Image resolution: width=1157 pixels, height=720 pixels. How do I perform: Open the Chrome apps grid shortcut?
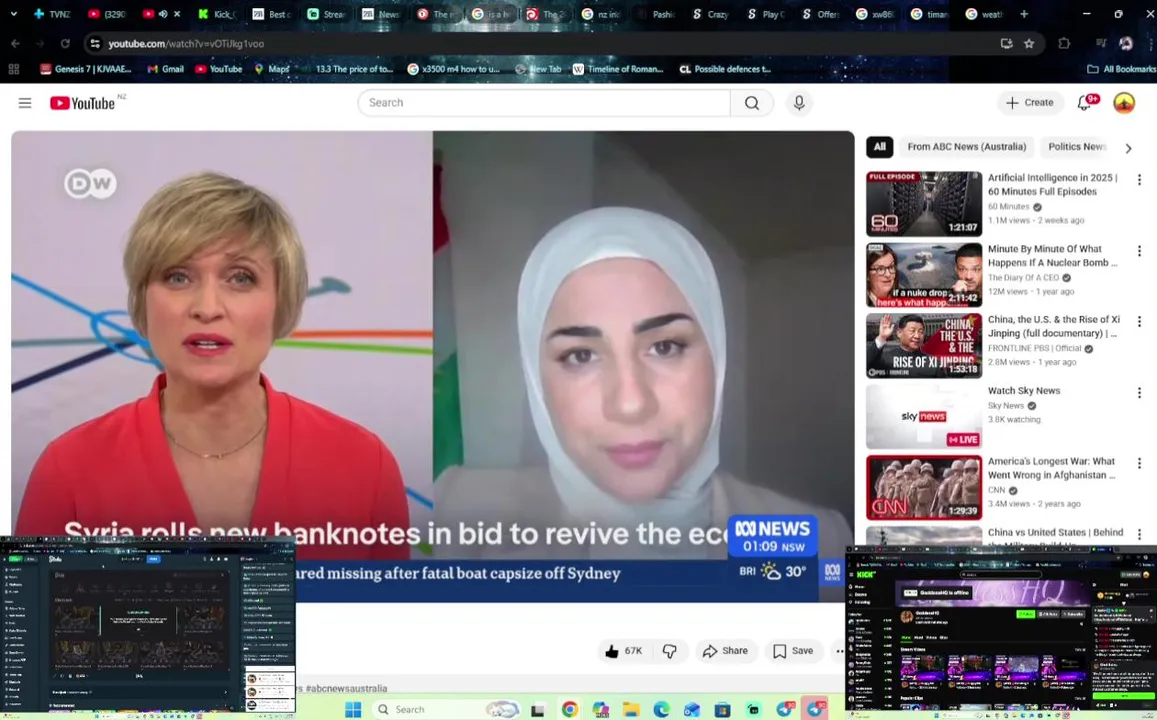13,69
